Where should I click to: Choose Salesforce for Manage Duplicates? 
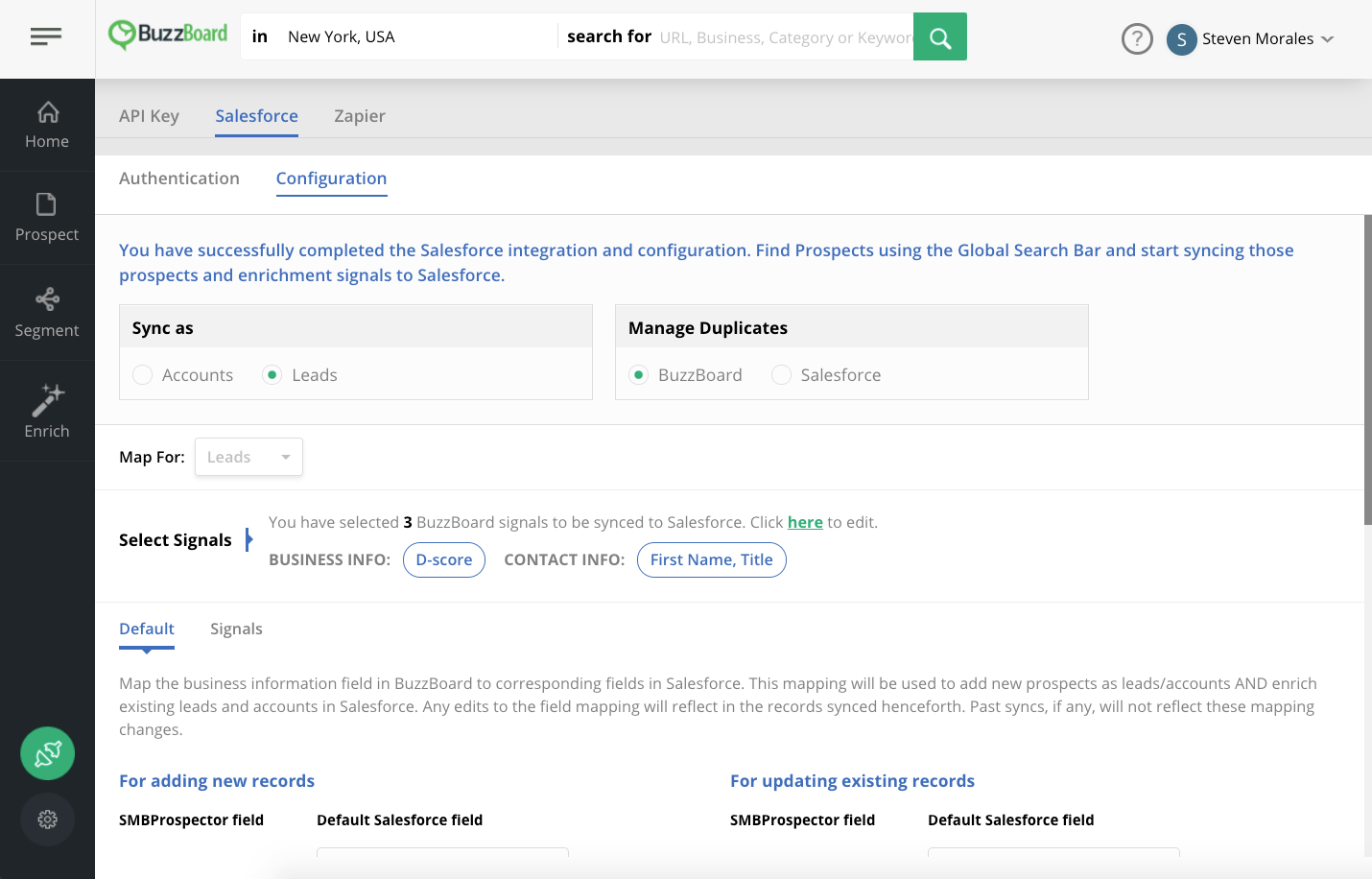[782, 375]
